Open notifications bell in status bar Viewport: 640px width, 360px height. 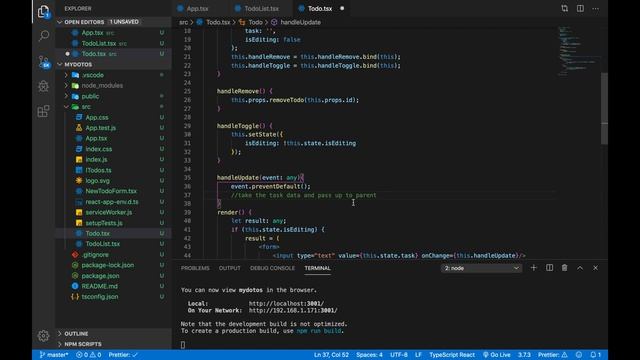pyautogui.click(x=596, y=355)
